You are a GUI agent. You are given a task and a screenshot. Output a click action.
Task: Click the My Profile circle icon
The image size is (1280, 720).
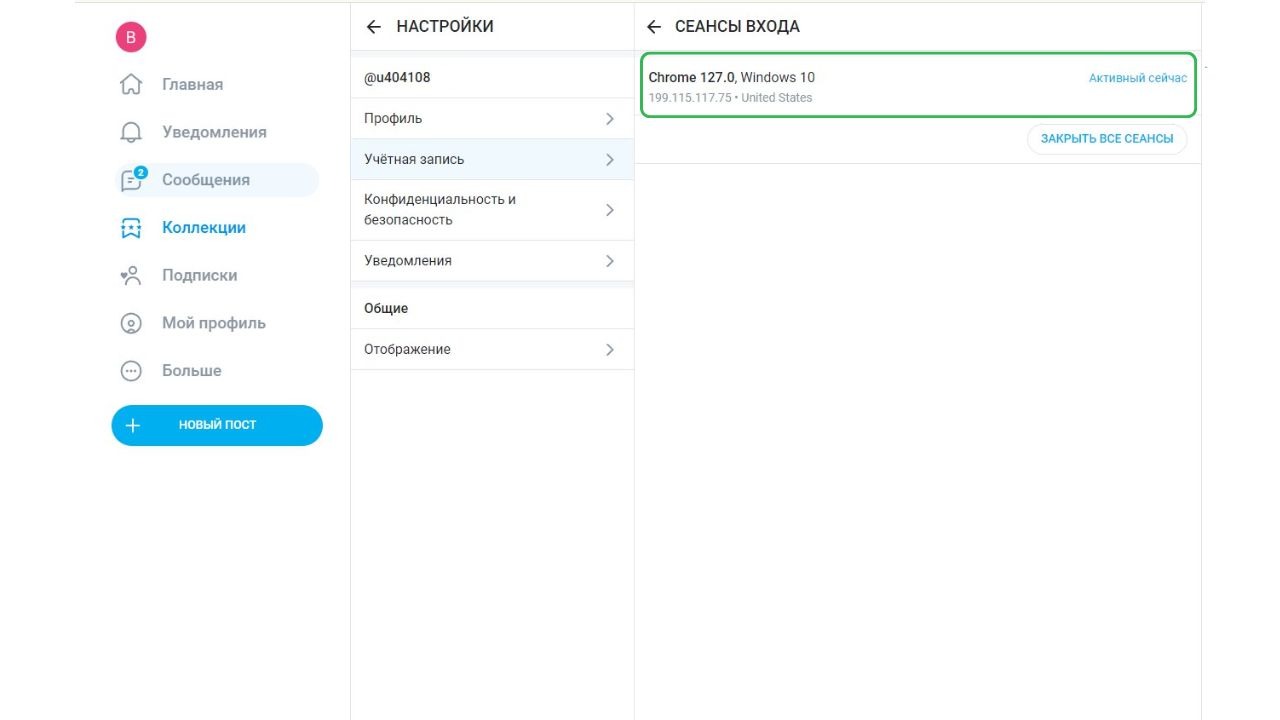click(x=131, y=323)
